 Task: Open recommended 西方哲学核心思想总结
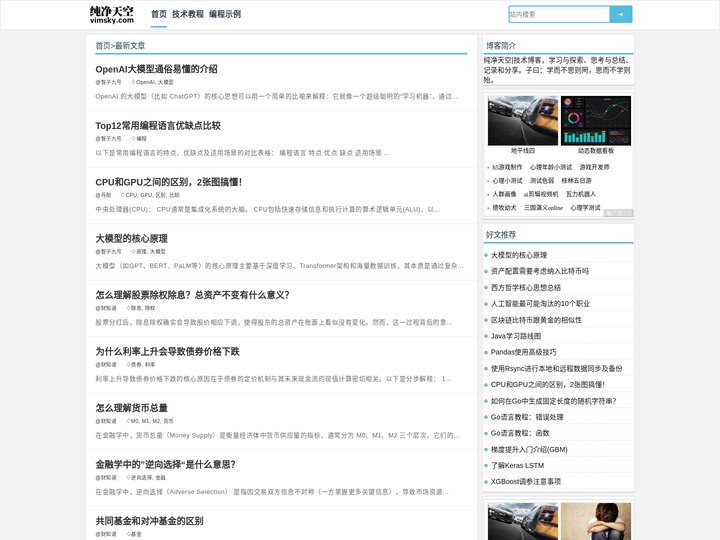526,287
